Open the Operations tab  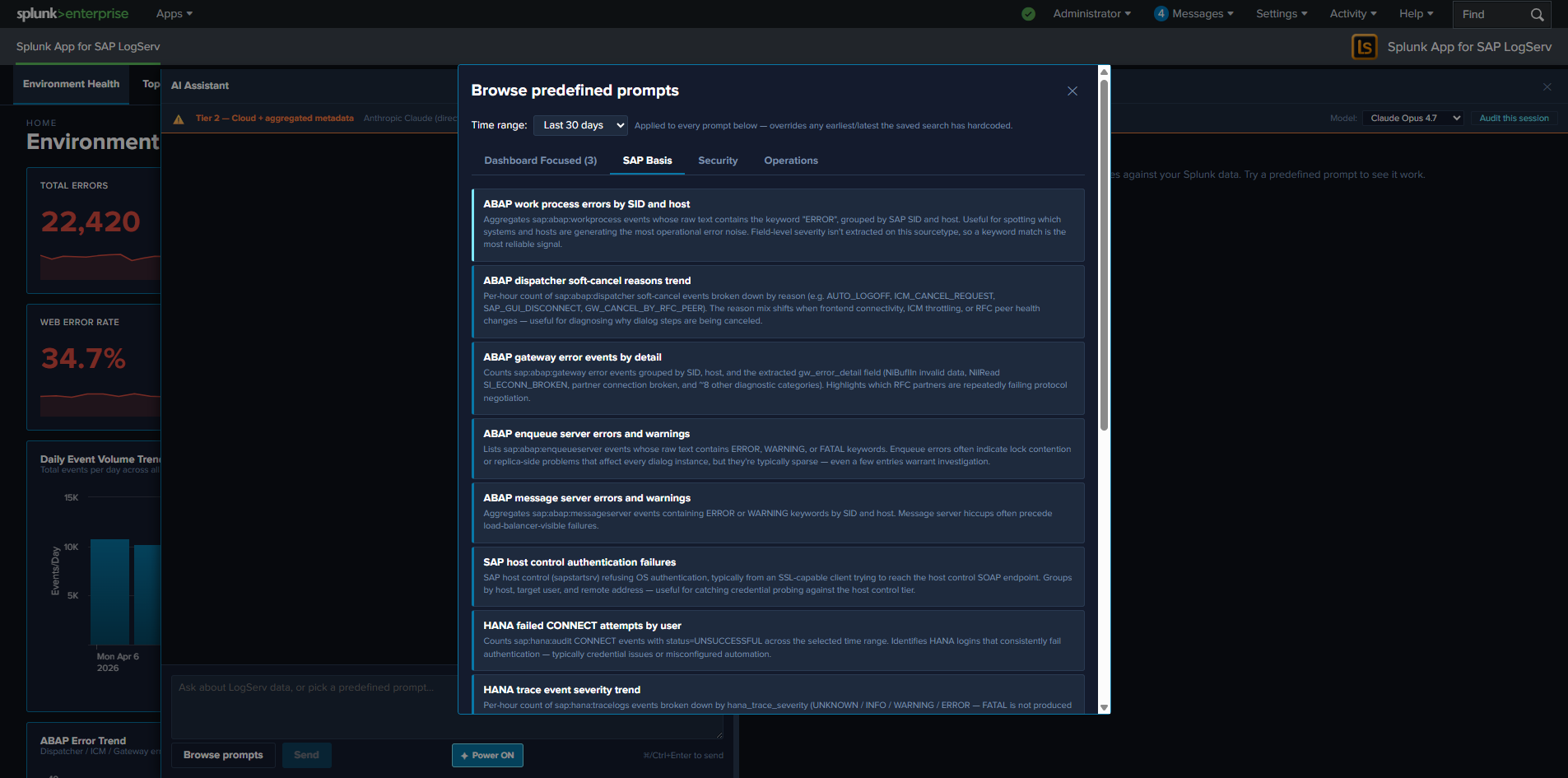791,161
